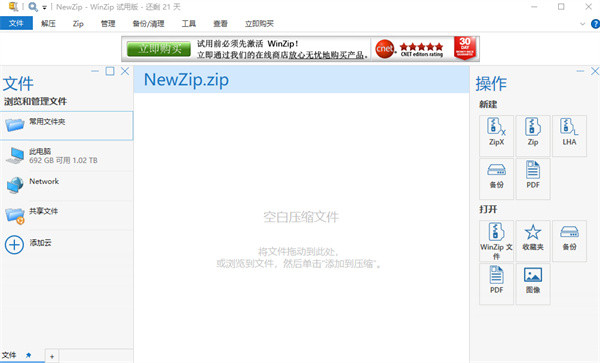The image size is (600, 363).
Task: Create a new LHA archive
Action: pos(569,135)
